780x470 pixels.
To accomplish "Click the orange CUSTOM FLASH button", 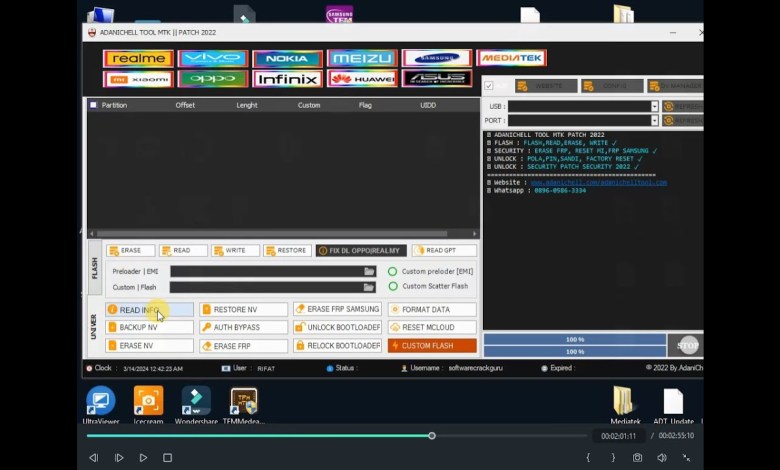I will (432, 345).
